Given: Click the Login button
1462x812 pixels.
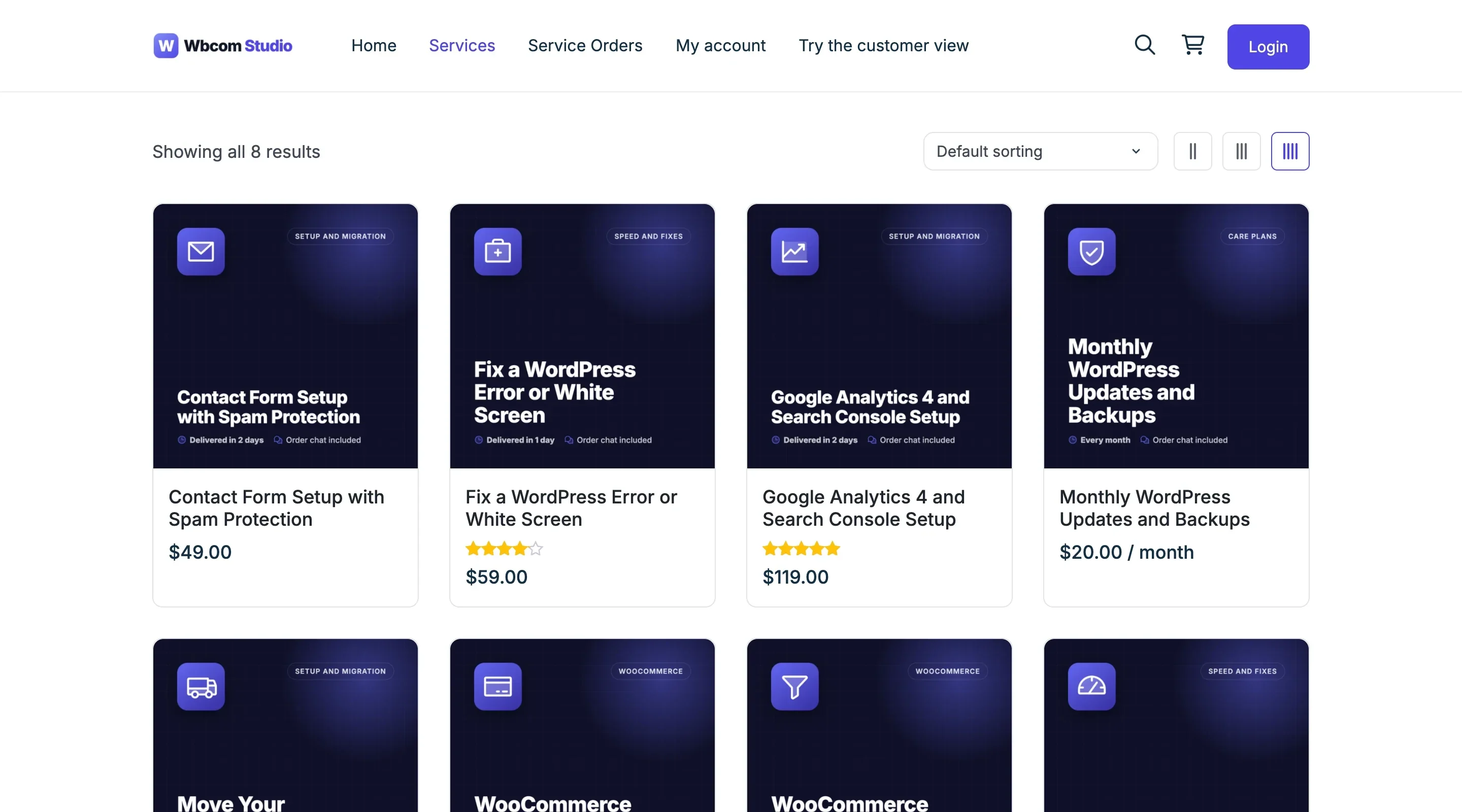Looking at the screenshot, I should pyautogui.click(x=1268, y=47).
